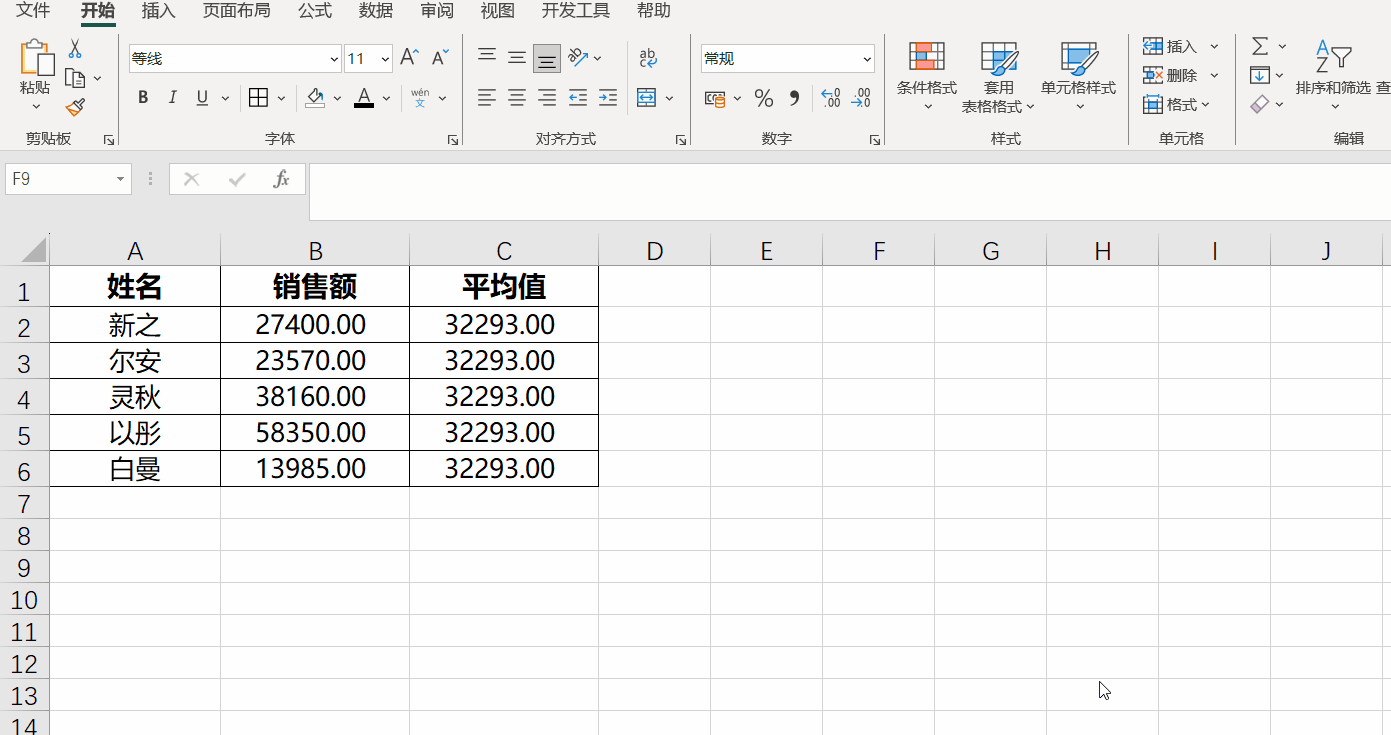
Task: Expand the 常规 number format dropdown
Action: click(x=866, y=58)
